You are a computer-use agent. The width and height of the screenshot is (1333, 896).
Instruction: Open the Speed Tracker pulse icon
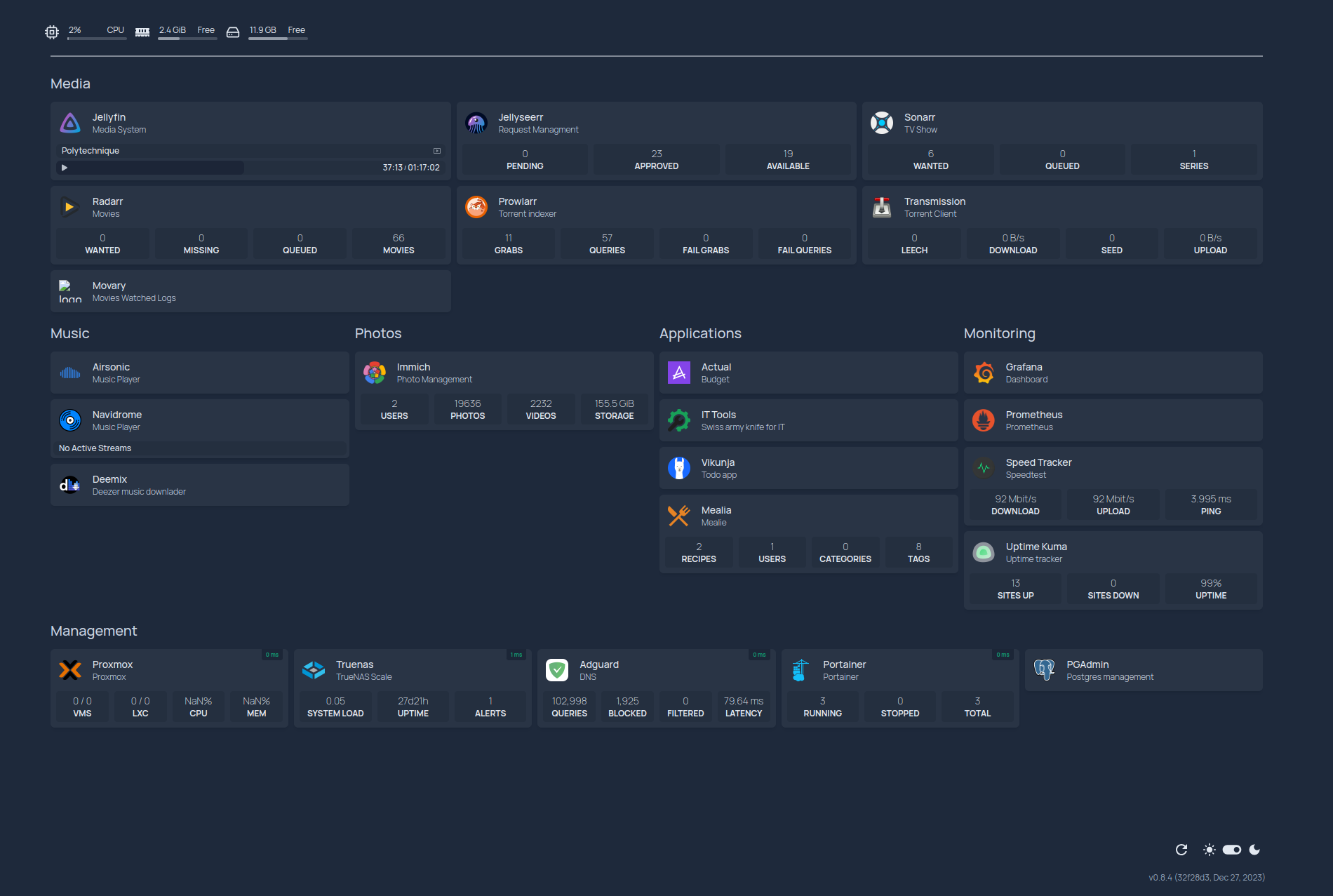(984, 468)
